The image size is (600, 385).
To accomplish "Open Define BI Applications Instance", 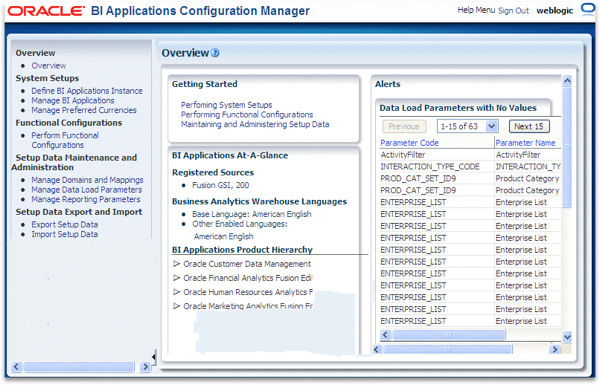I will [87, 91].
